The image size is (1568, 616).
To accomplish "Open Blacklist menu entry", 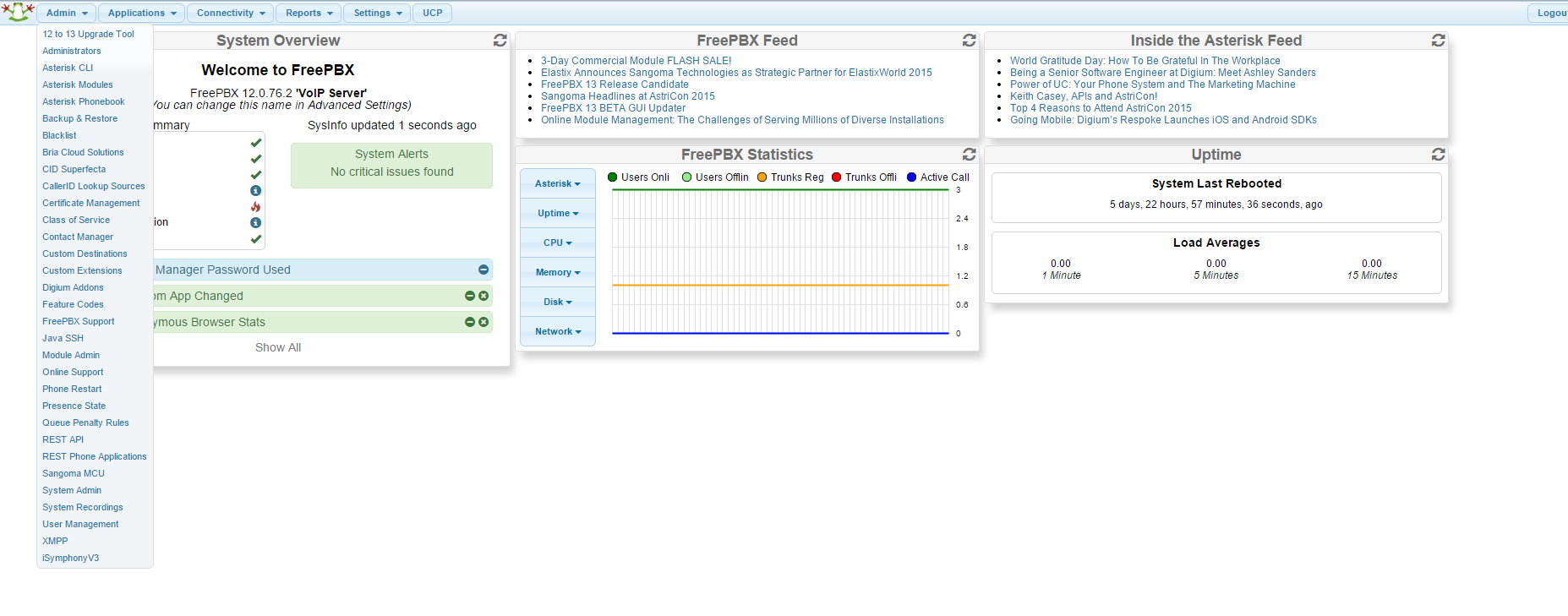I will pos(59,135).
